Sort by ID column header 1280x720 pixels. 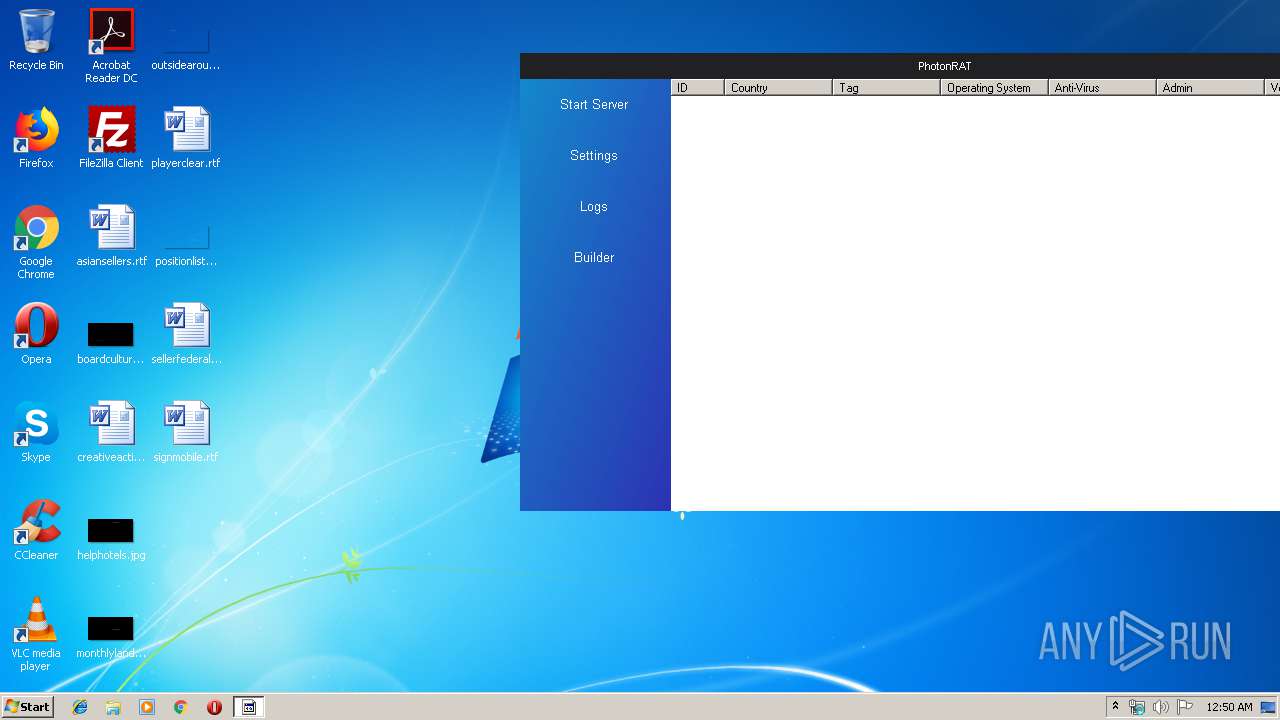pyautogui.click(x=697, y=88)
